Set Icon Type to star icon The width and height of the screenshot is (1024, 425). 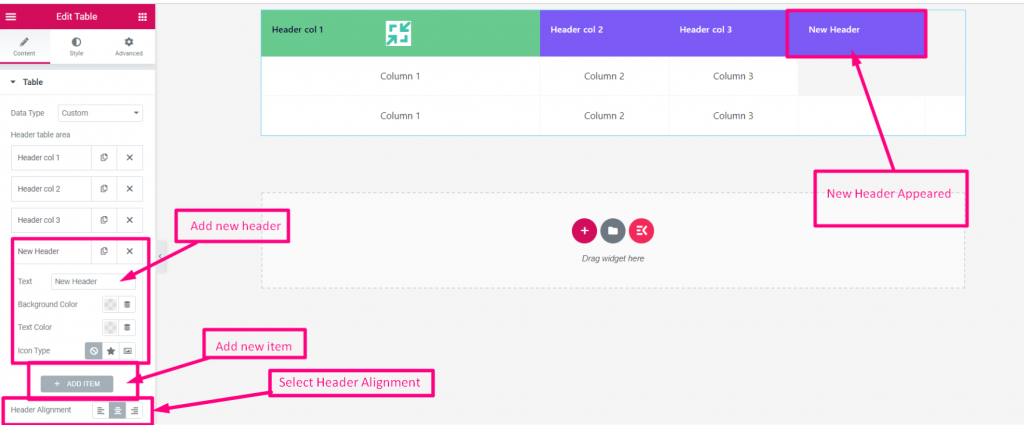point(111,351)
